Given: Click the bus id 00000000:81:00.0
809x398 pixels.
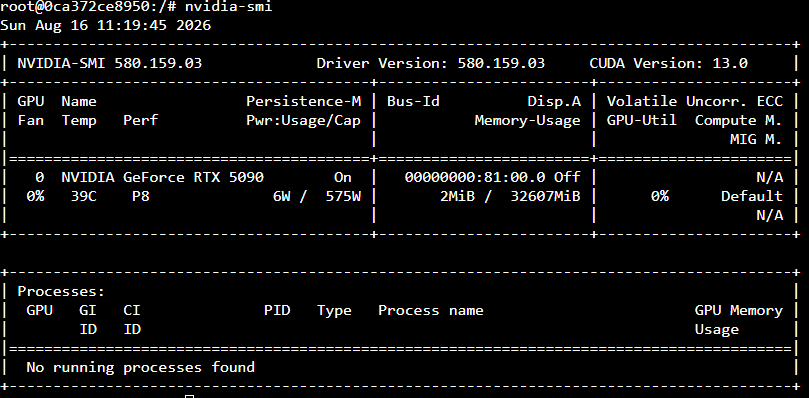Looking at the screenshot, I should click(475, 177).
